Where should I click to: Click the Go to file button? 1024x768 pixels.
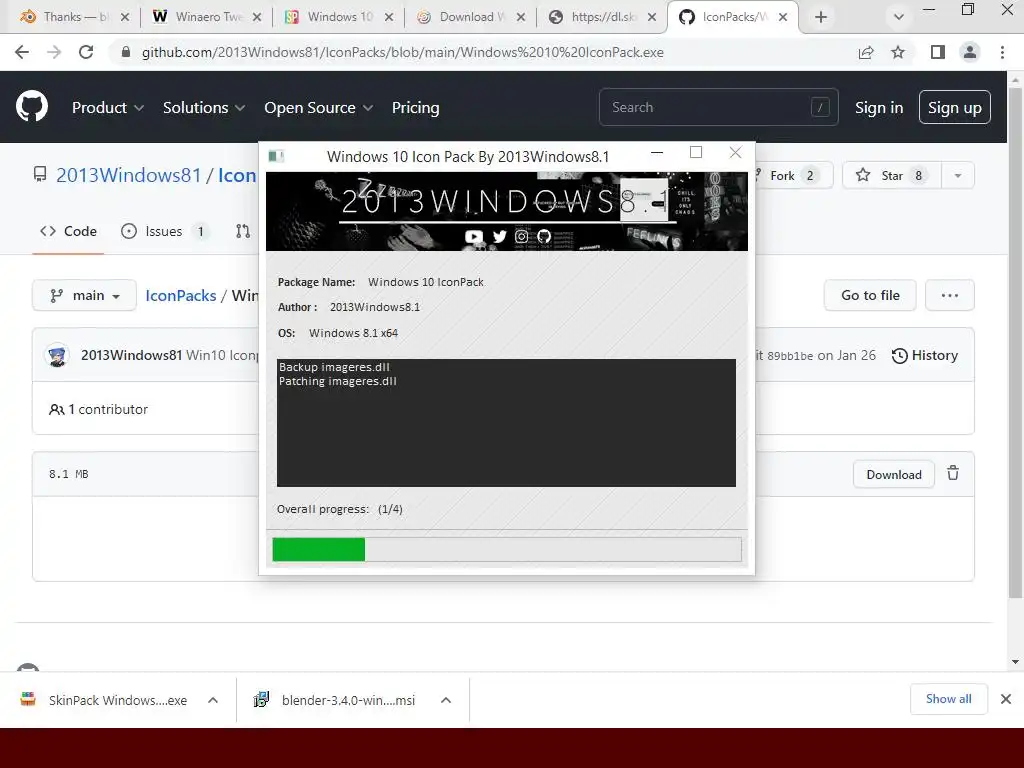click(870, 295)
